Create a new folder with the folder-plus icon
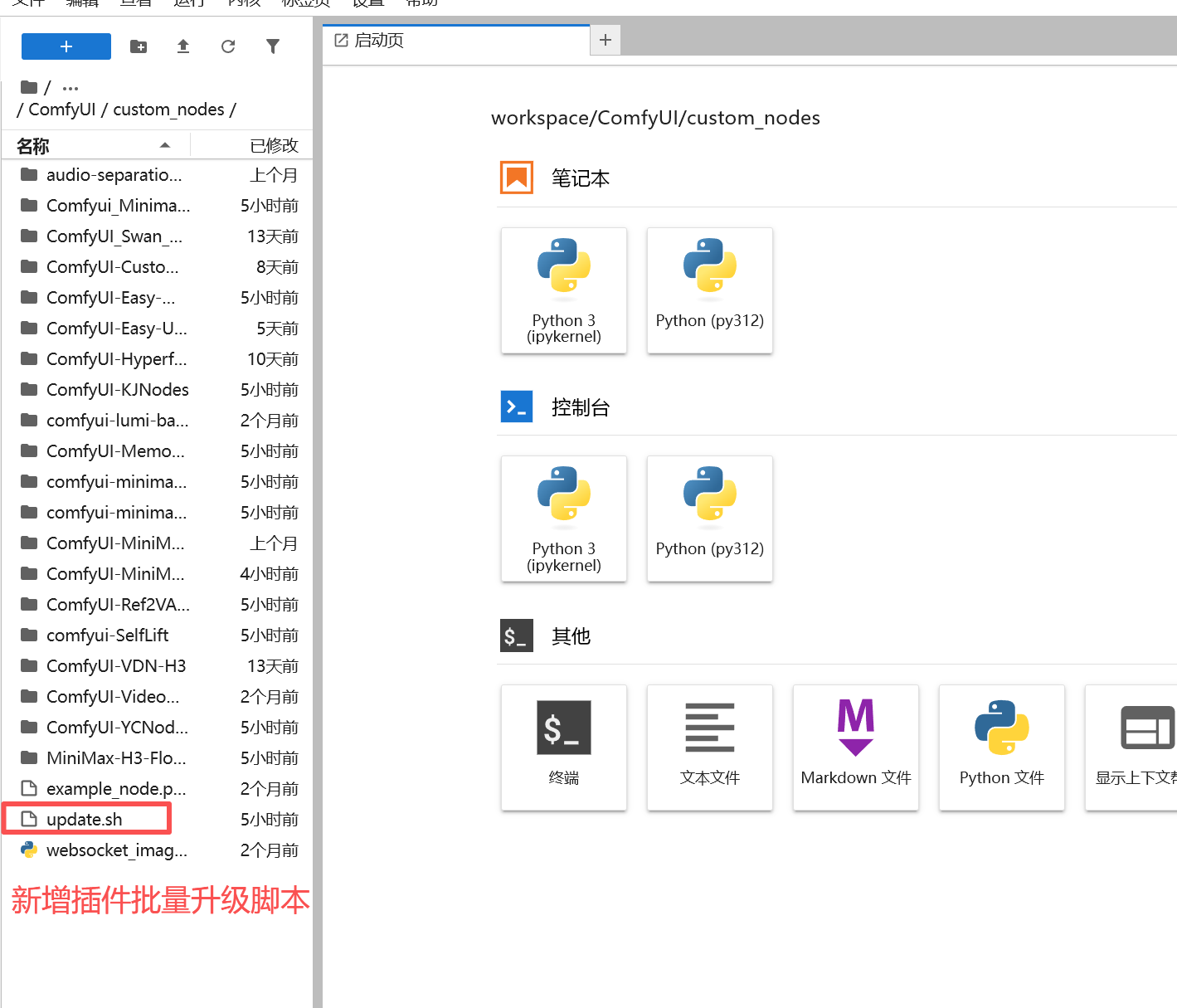This screenshot has width=1177, height=1008. [139, 46]
